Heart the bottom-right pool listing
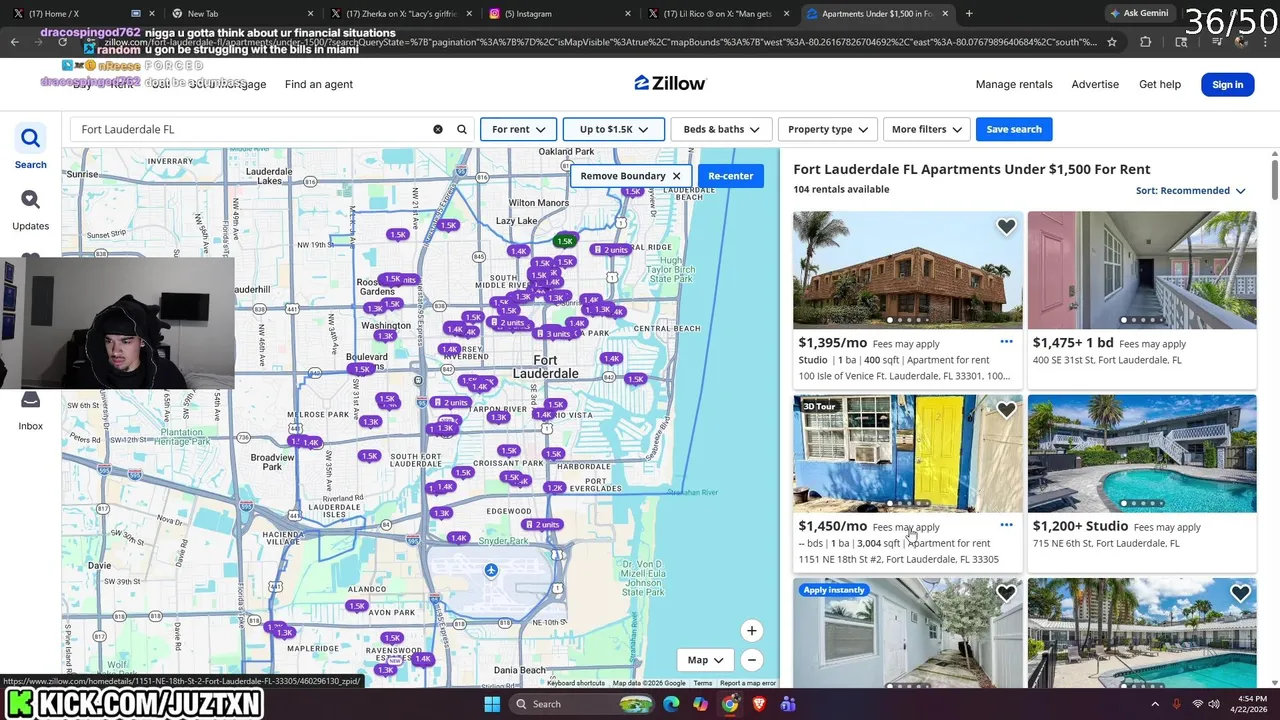 point(1240,593)
